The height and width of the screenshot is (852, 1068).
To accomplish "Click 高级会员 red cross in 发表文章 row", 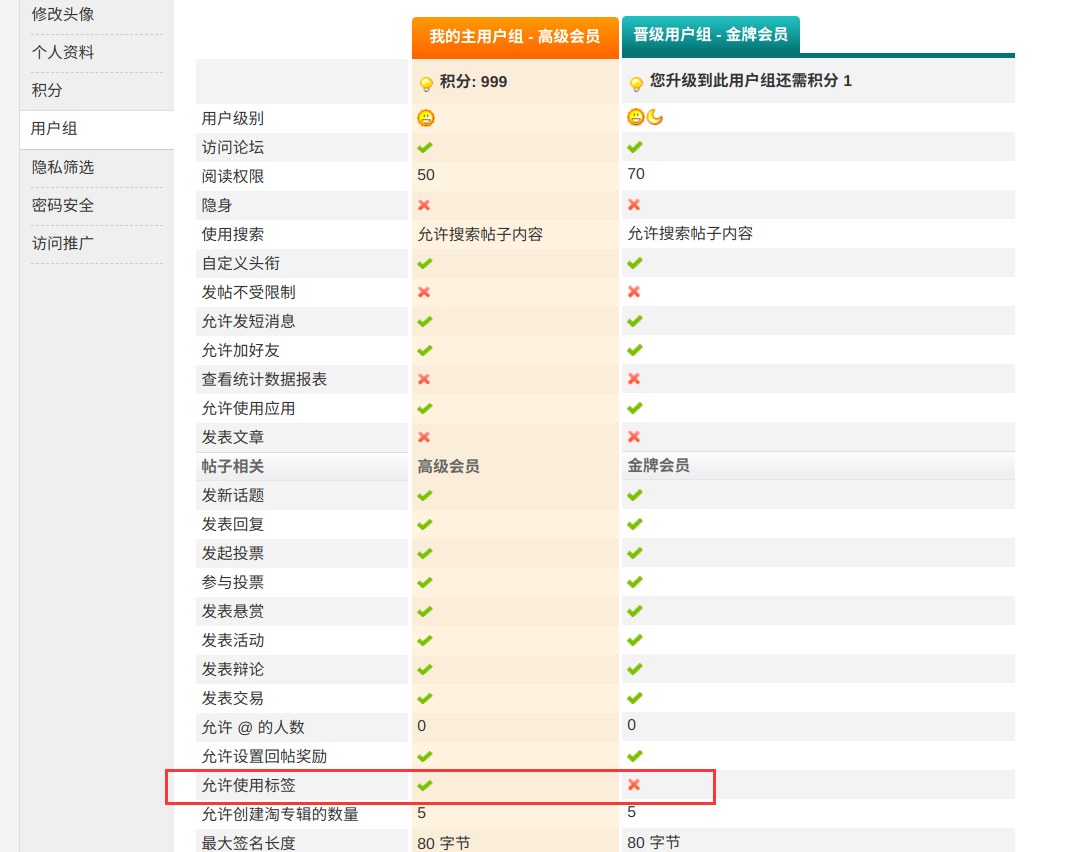I will [x=424, y=437].
